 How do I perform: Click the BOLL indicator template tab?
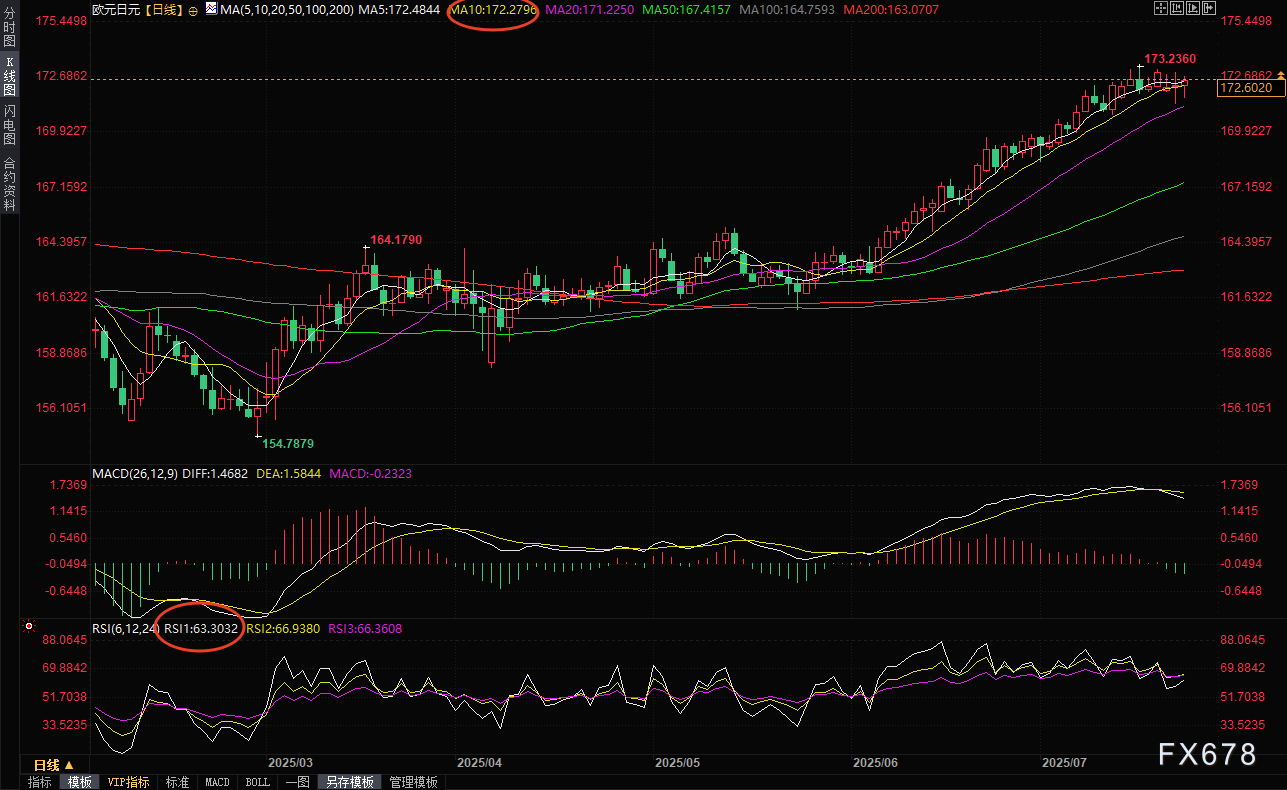257,782
